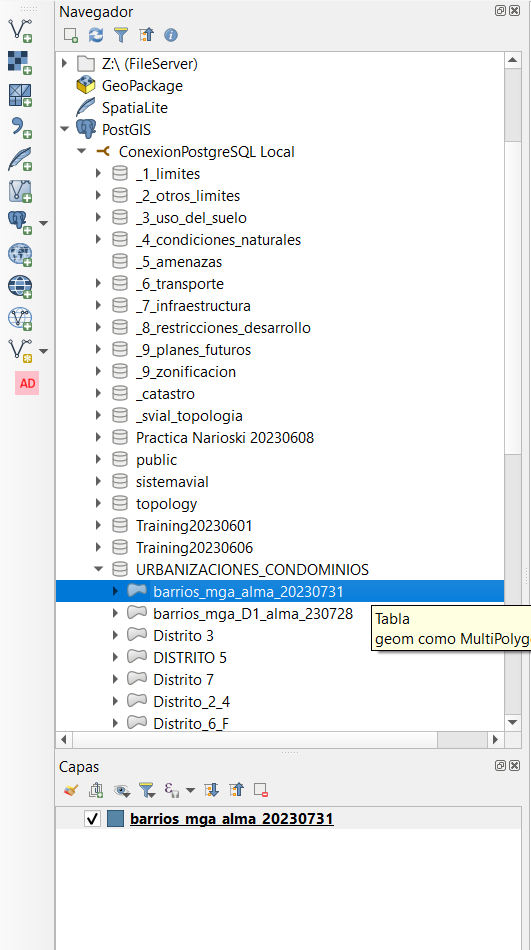
Task: Collapse the URBANIZACIONES_CONDOMINIOS schema
Action: click(98, 570)
